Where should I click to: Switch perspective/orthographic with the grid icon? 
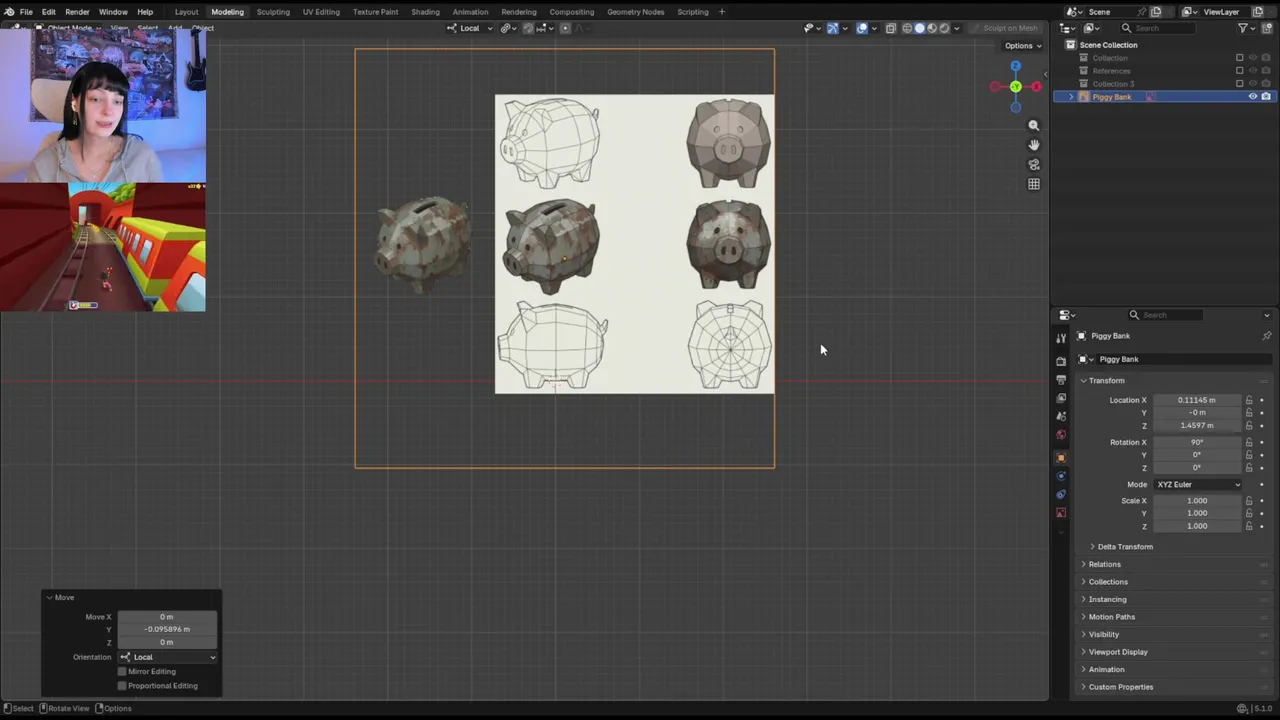pos(1034,184)
